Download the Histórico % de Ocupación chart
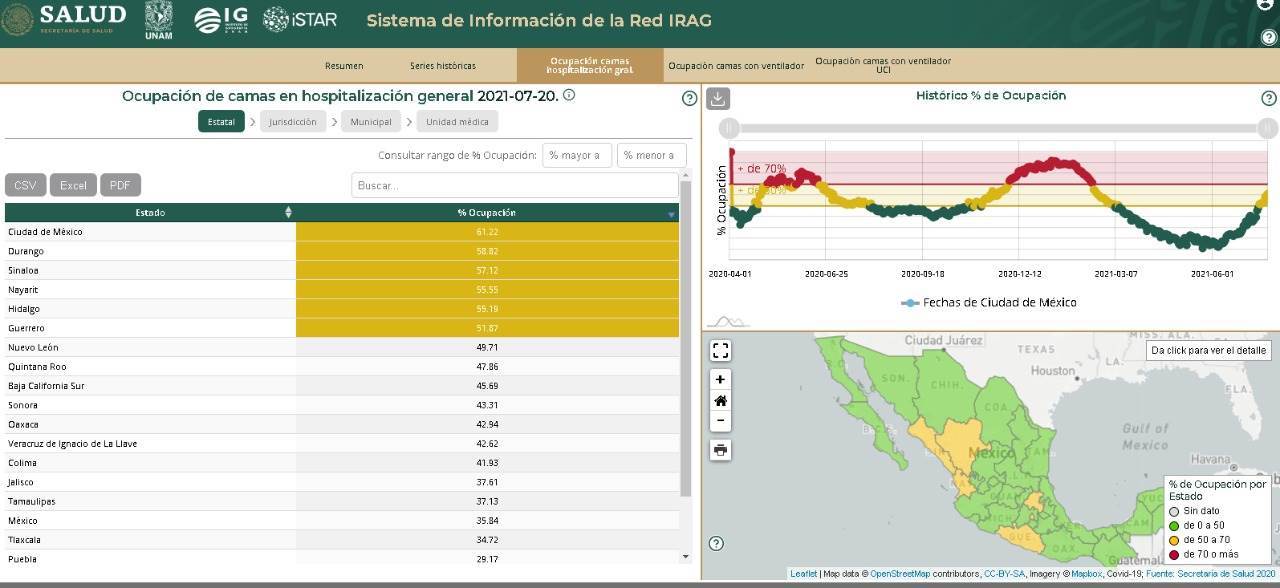 (x=718, y=98)
